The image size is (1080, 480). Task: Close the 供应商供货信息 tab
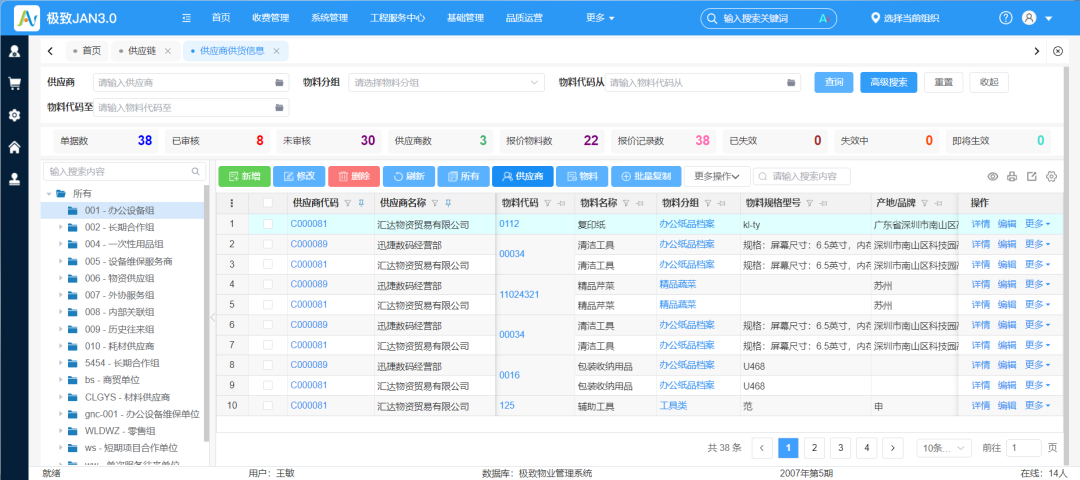click(276, 51)
